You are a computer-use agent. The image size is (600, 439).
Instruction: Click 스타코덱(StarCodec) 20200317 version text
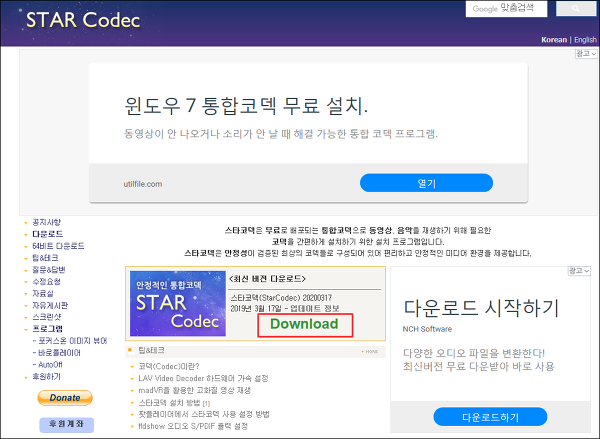281,298
